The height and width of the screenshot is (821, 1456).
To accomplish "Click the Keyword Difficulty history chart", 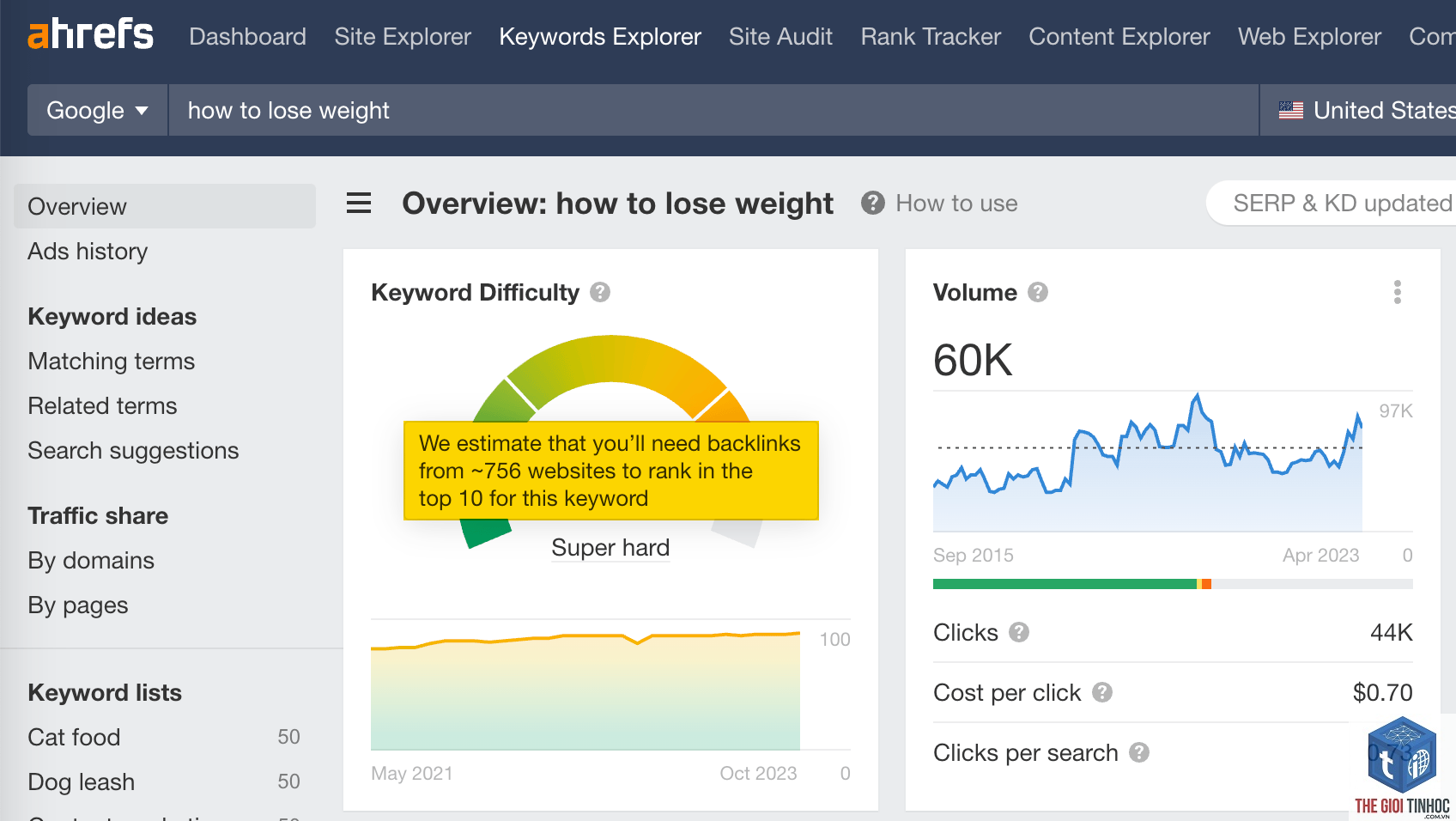I will pos(585,691).
